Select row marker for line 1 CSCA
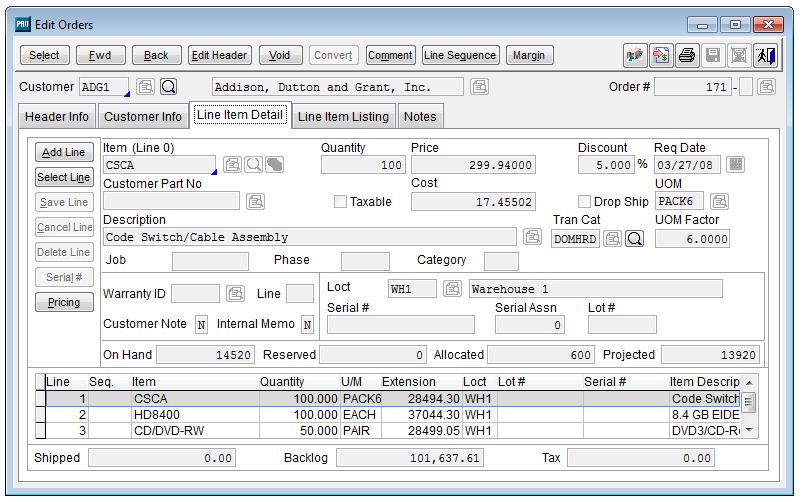 (x=40, y=399)
